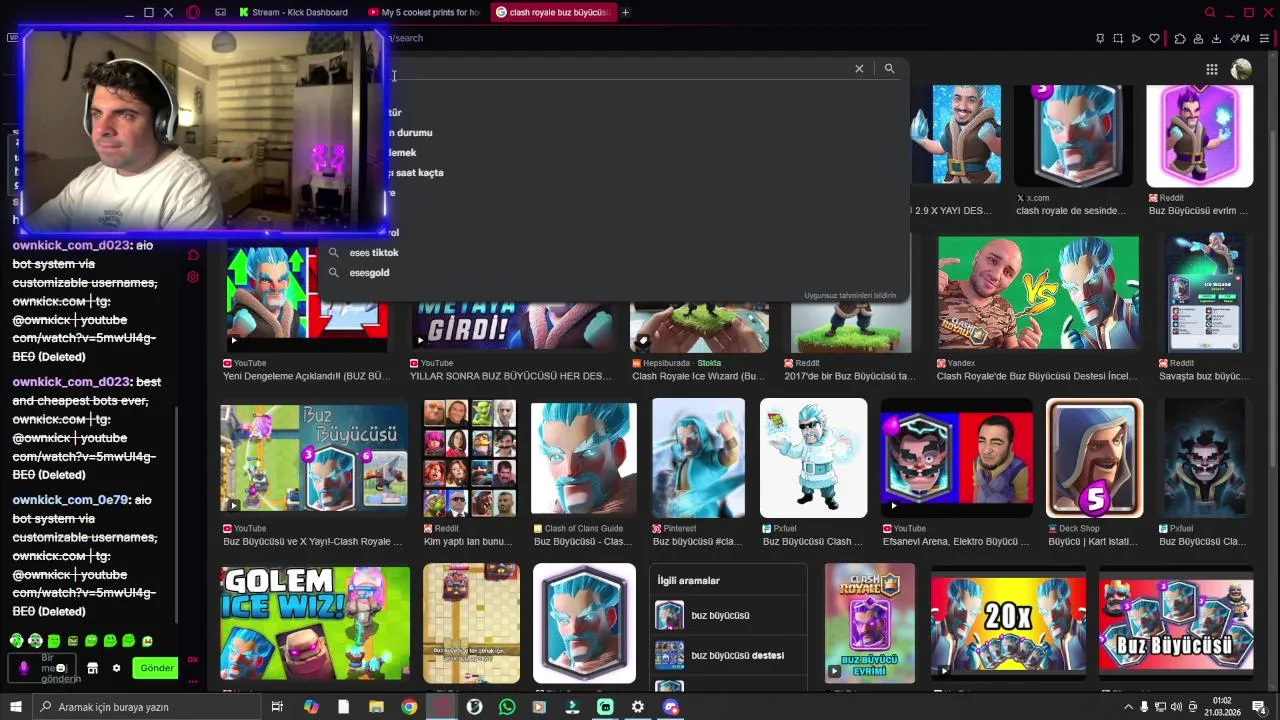The width and height of the screenshot is (1280, 720).
Task: Open the '2017'de bir Buz Büyücüsü' Reddit result
Action: pyautogui.click(x=851, y=325)
